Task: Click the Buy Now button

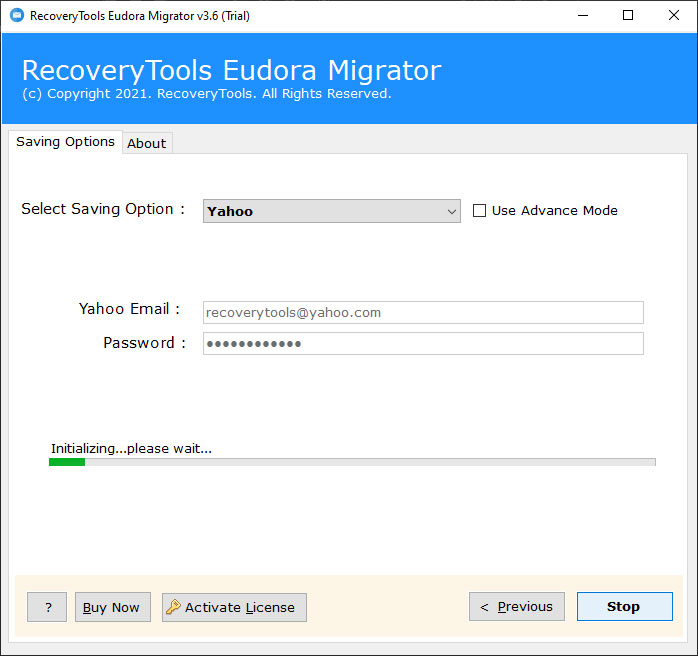Action: click(113, 607)
